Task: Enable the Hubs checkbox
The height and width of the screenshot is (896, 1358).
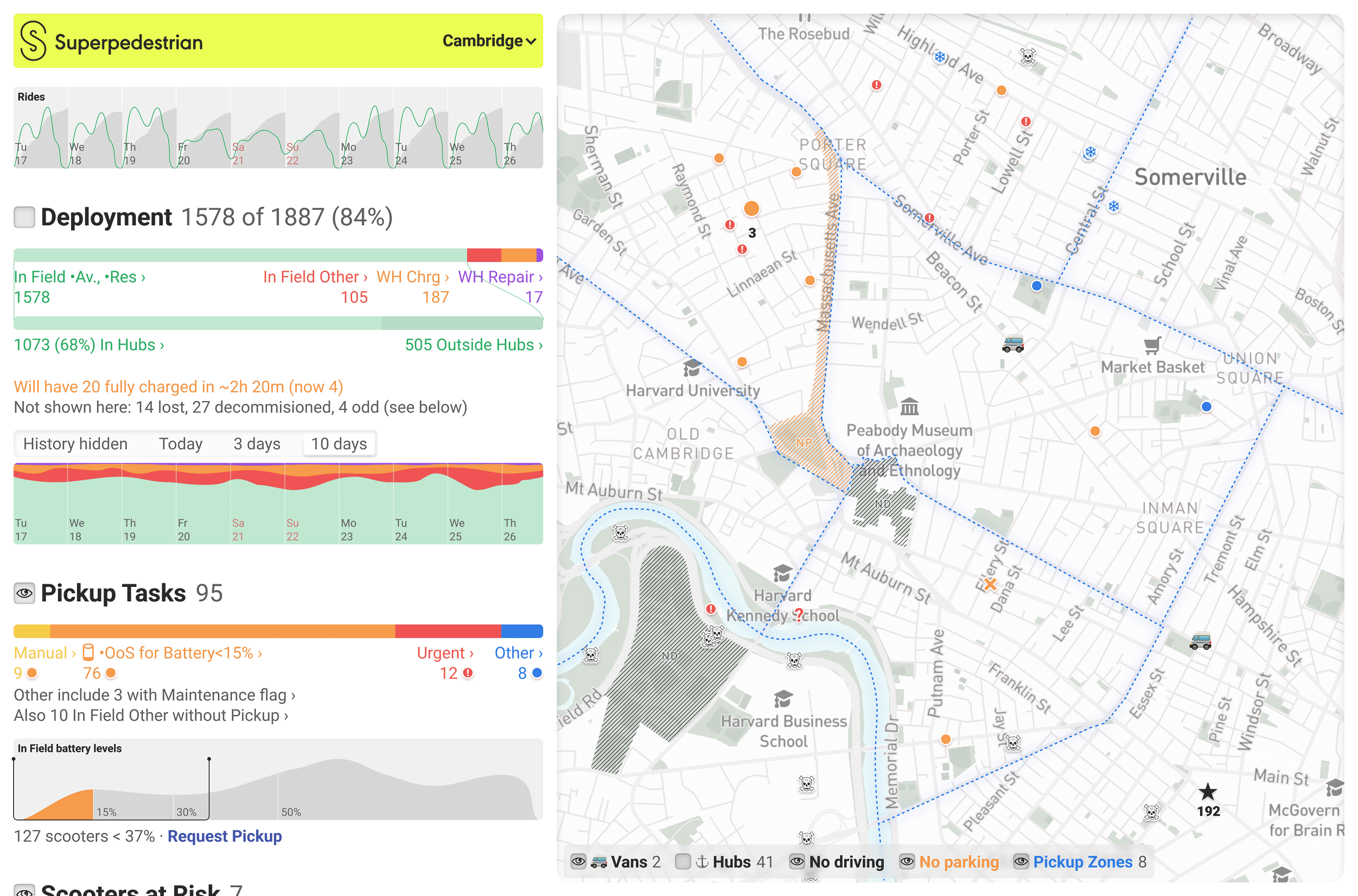Action: pyautogui.click(x=683, y=862)
